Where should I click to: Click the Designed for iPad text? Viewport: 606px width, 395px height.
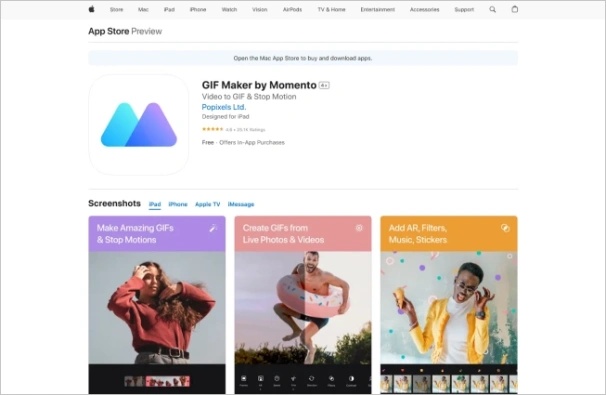225,116
